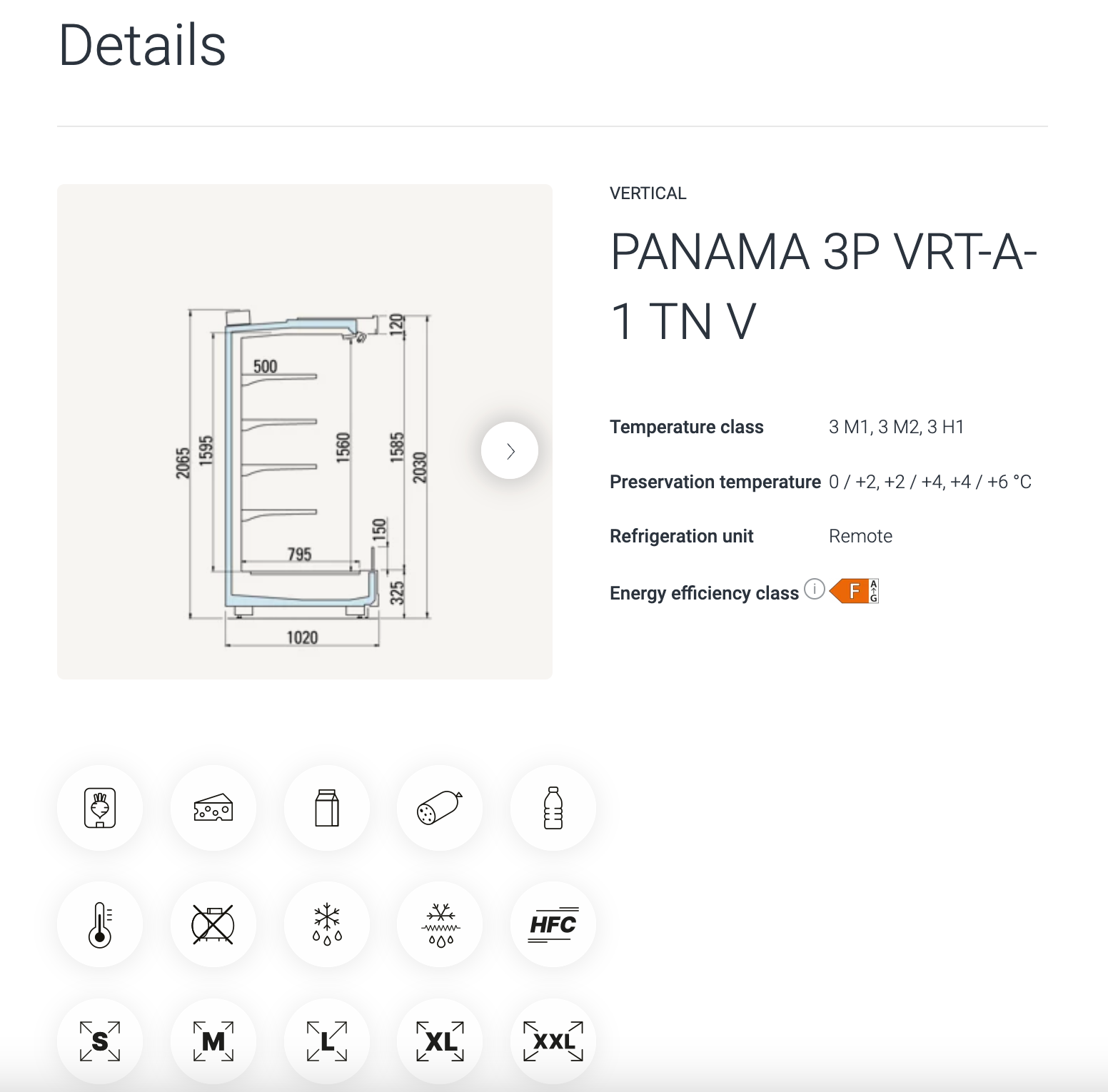This screenshot has height=1092, width=1108.
Task: Select the beverage bottle icon
Action: click(553, 808)
